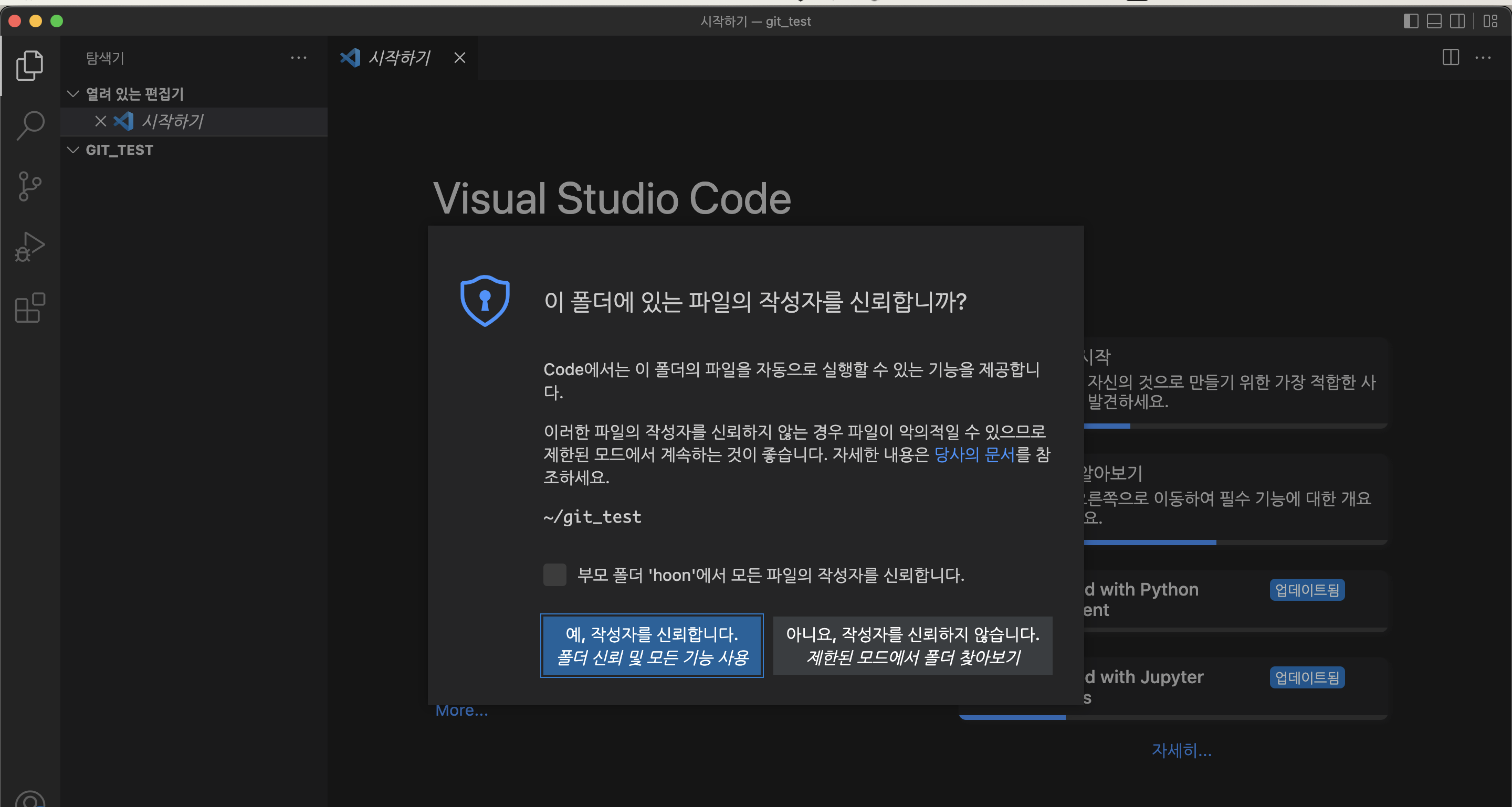Click 예, 작성자를 신뢰합니다 button
The height and width of the screenshot is (807, 1512).
pos(652,646)
